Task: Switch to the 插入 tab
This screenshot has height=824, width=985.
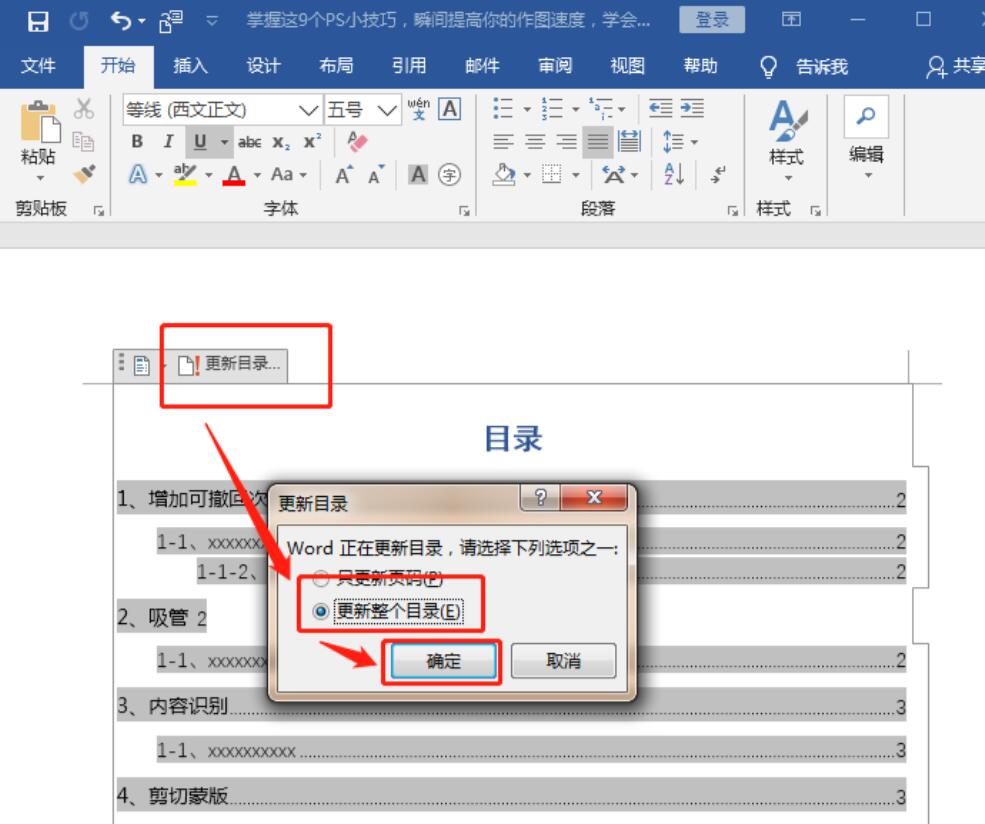Action: [x=190, y=65]
